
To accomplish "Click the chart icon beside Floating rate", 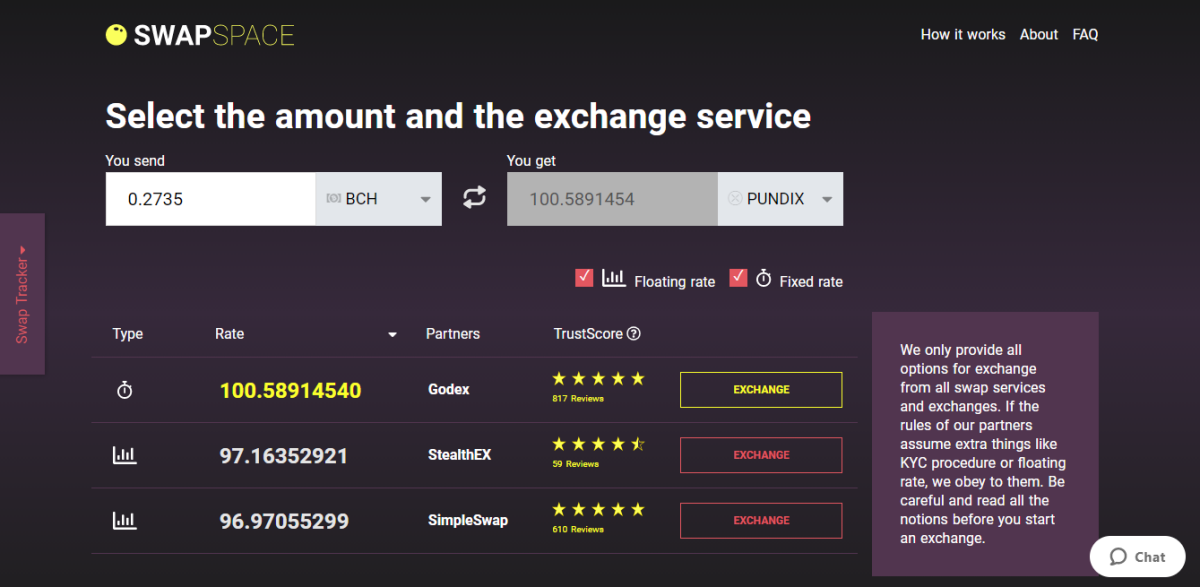I will point(614,278).
